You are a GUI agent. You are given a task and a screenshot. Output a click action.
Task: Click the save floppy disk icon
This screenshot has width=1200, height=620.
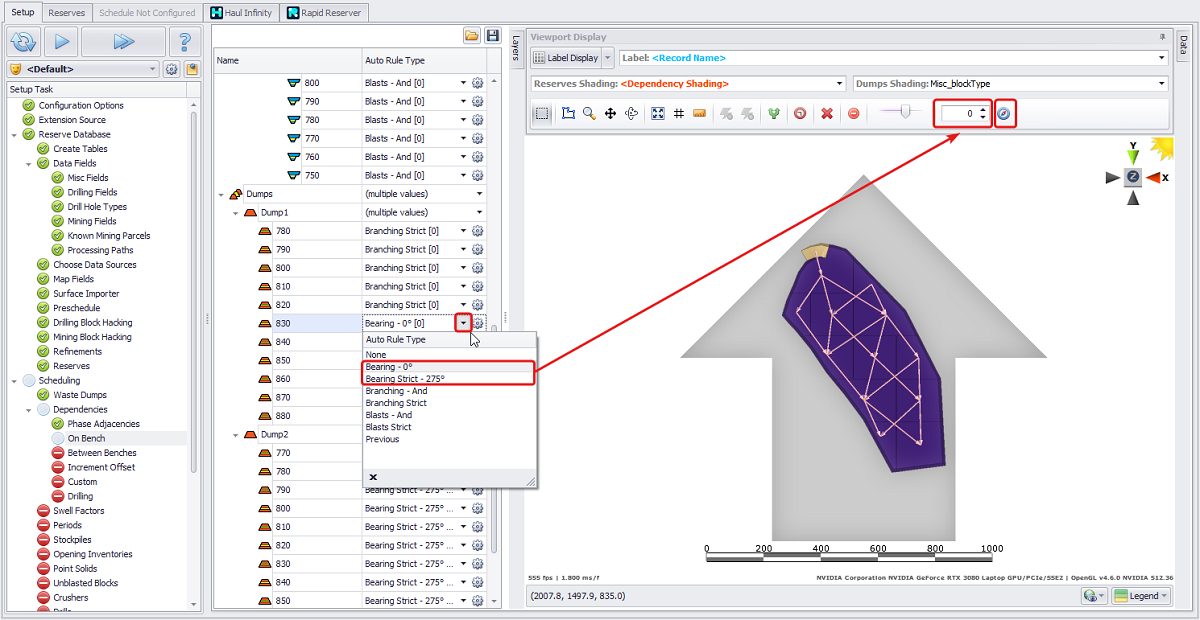tap(492, 36)
